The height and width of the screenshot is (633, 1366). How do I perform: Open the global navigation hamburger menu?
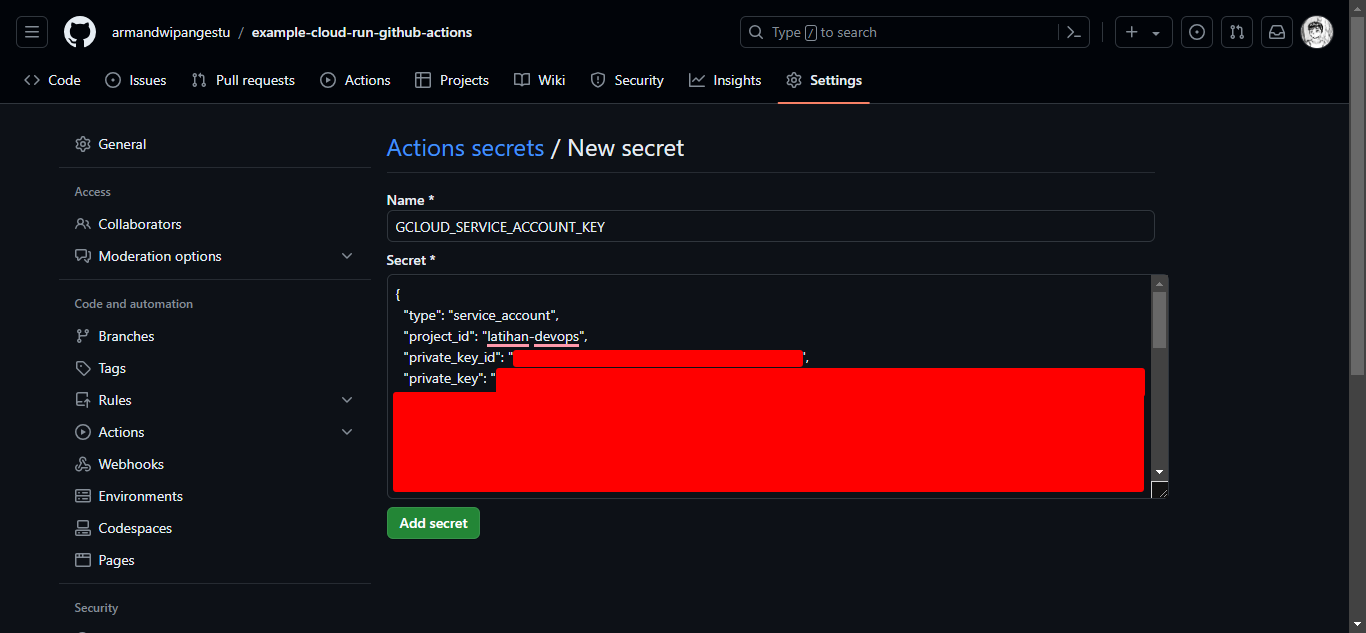[31, 31]
